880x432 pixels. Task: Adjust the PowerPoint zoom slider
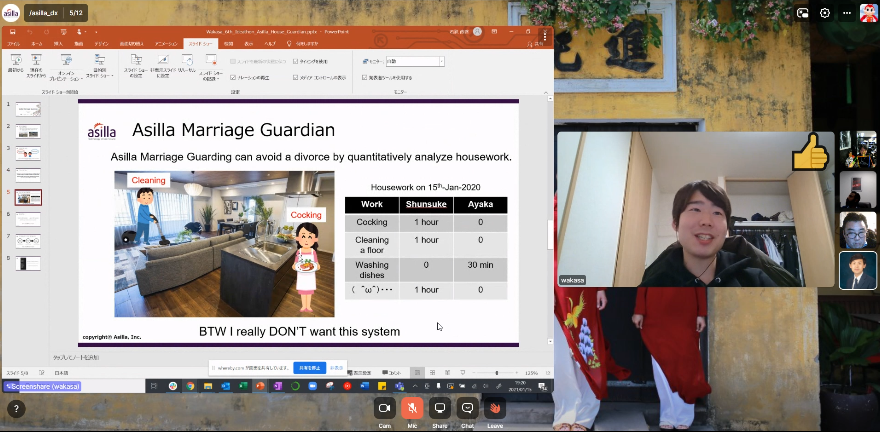coord(496,373)
